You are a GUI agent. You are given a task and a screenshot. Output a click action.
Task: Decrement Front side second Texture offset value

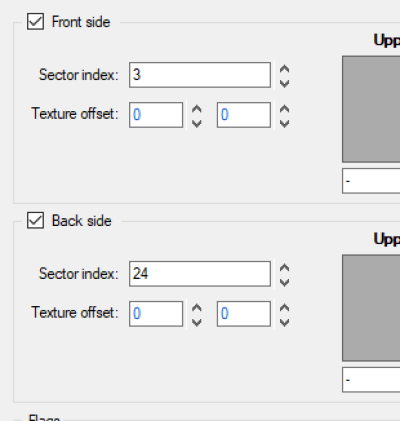click(x=284, y=122)
